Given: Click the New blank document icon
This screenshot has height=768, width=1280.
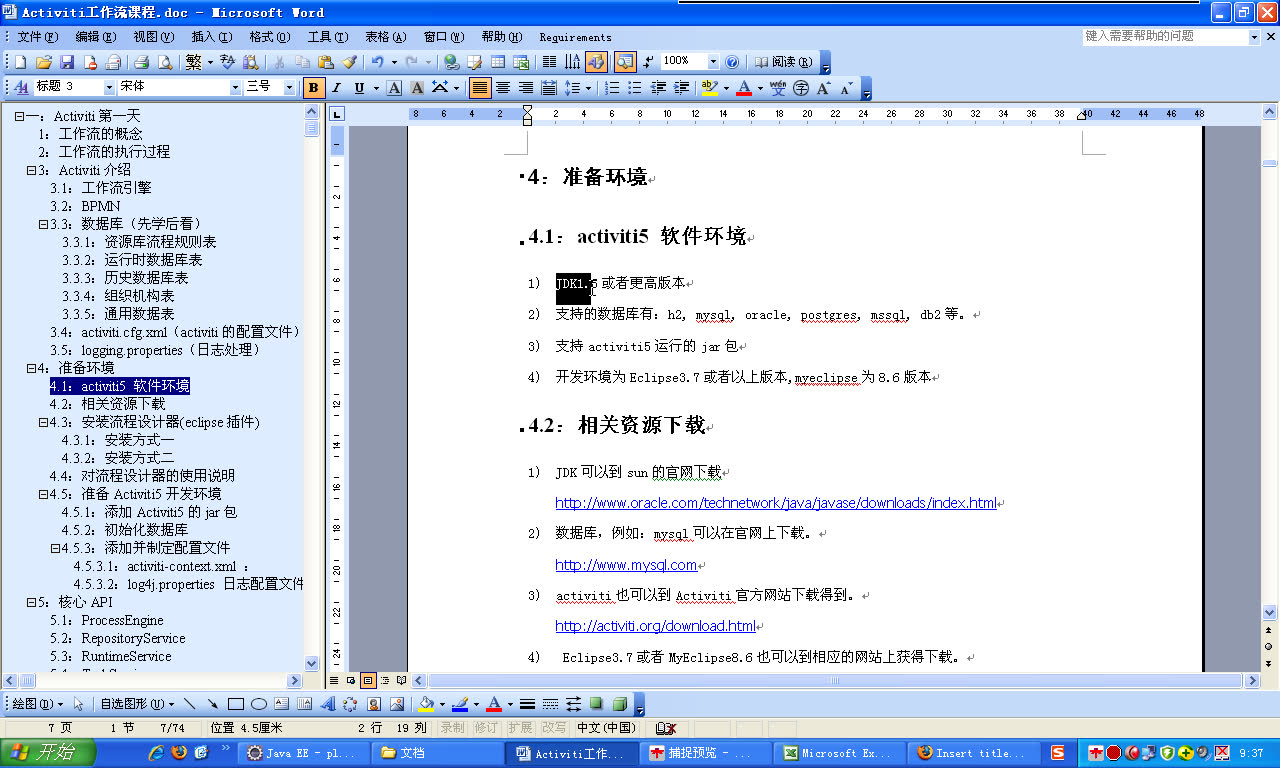Looking at the screenshot, I should point(20,62).
